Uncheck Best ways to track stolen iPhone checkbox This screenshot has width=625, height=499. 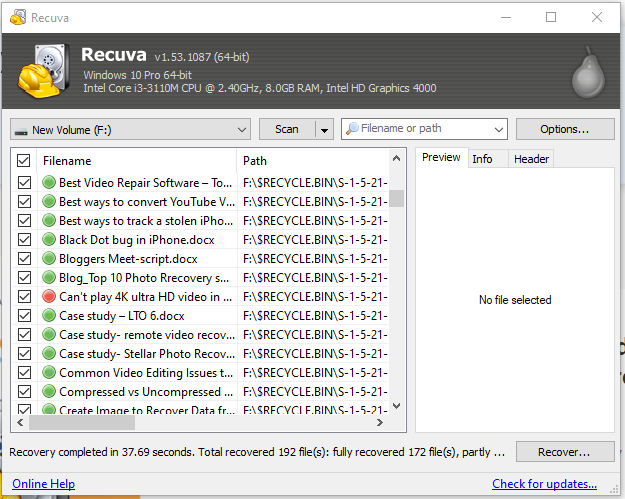pos(24,220)
